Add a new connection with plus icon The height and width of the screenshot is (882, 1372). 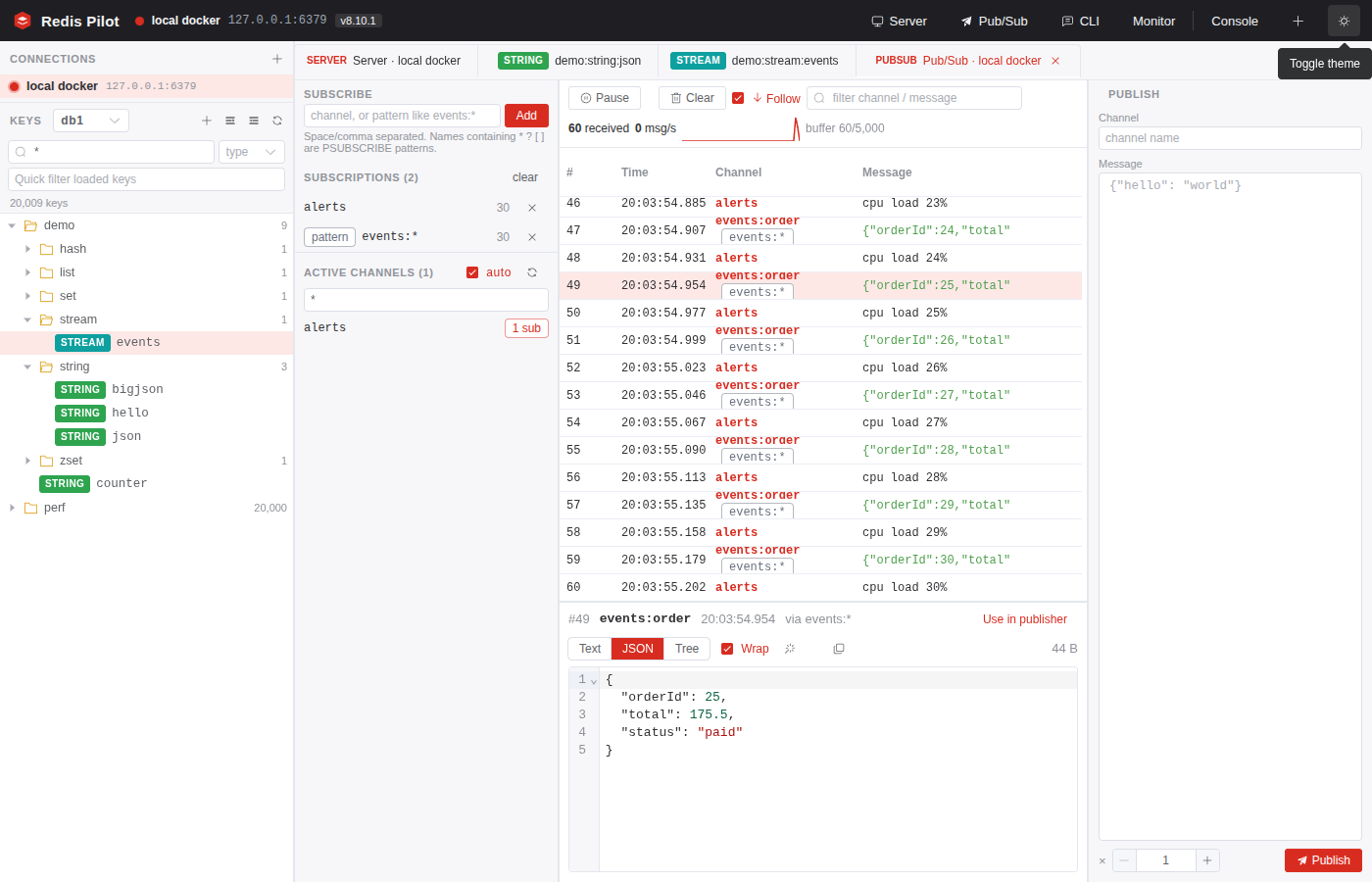coord(277,59)
